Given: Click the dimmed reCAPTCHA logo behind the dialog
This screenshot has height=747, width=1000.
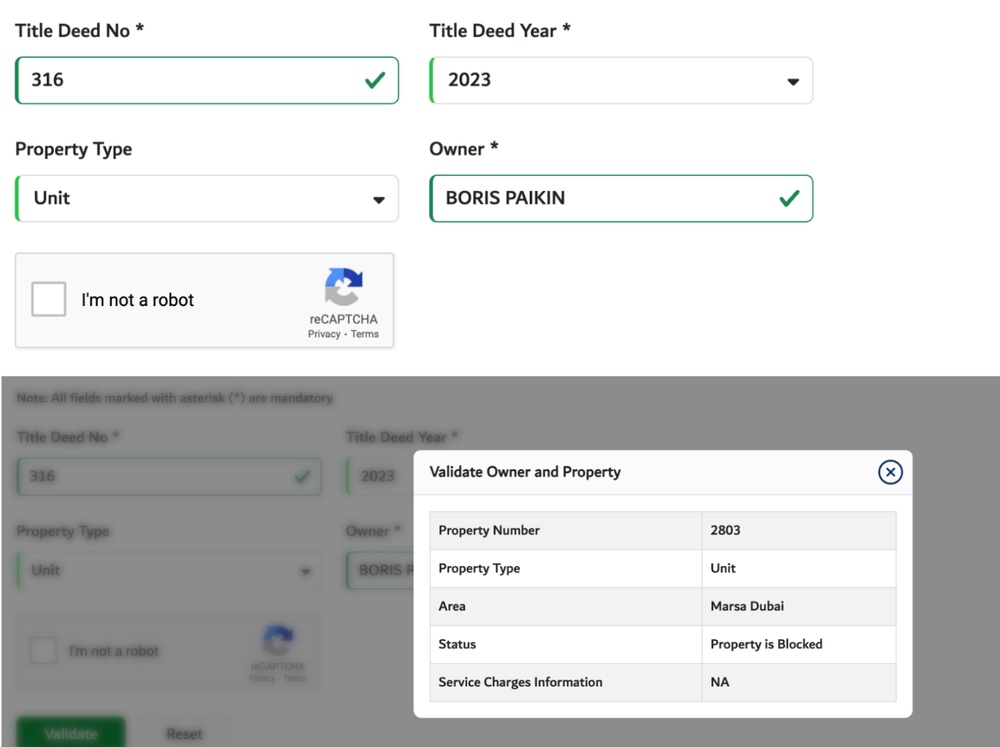Looking at the screenshot, I should click(278, 641).
